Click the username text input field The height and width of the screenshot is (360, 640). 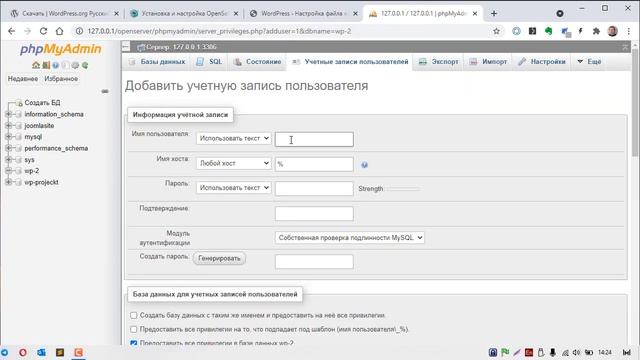(314, 139)
